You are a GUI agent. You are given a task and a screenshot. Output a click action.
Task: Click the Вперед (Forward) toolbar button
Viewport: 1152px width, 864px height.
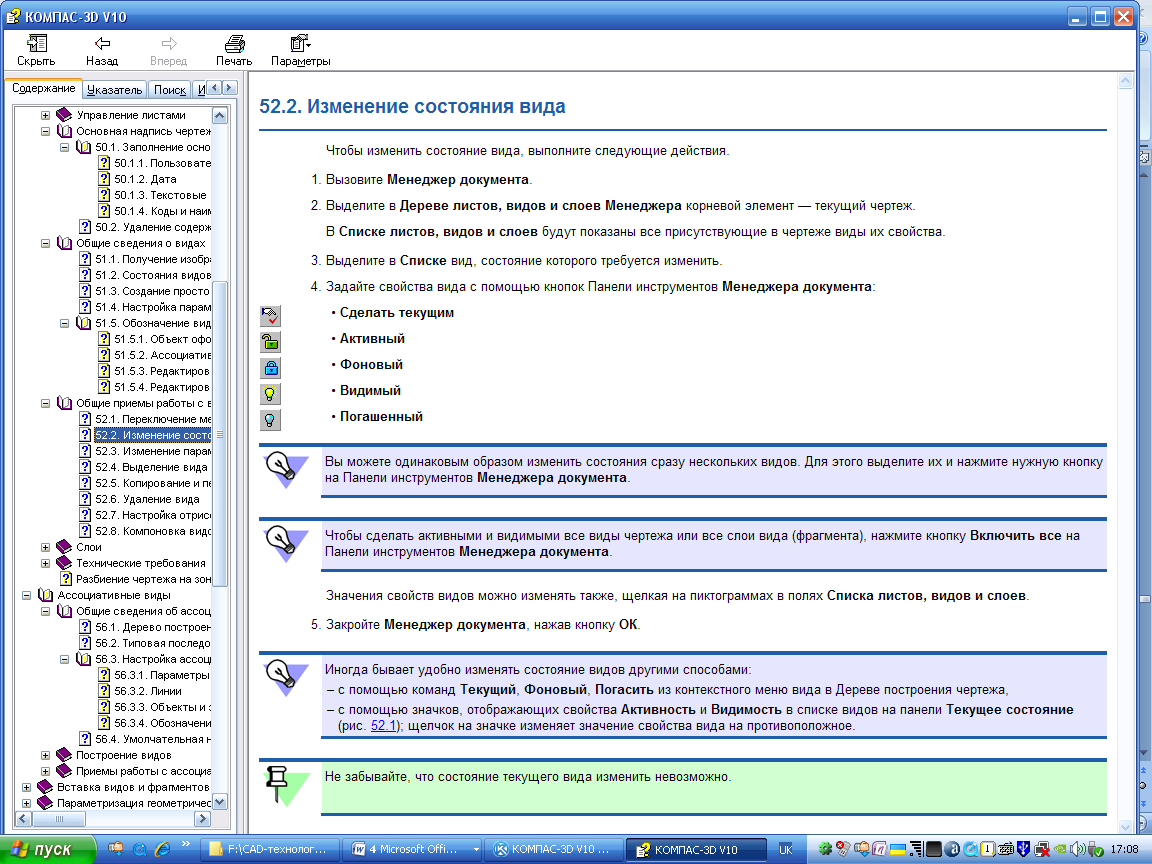tap(168, 51)
